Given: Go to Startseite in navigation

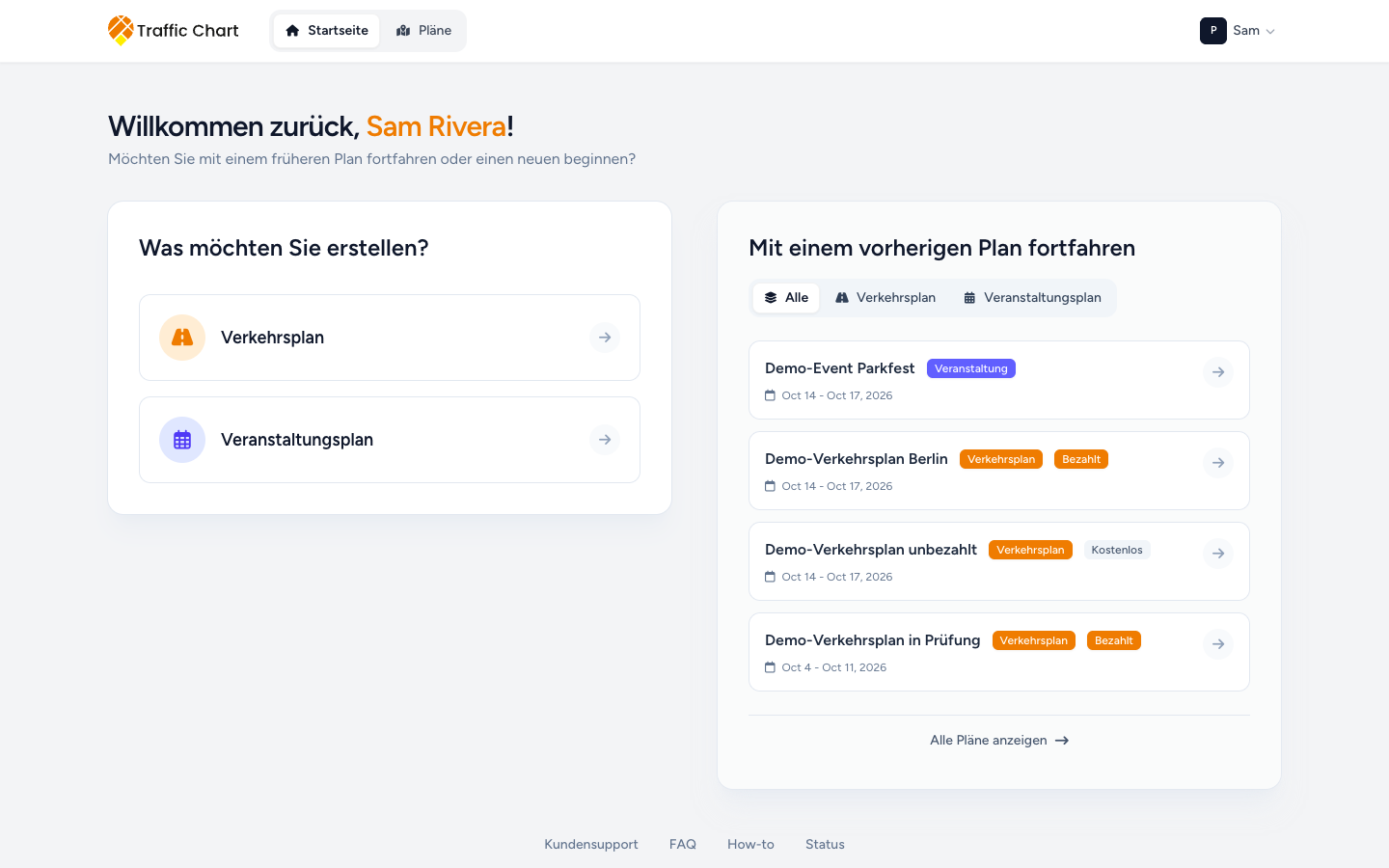Looking at the screenshot, I should [327, 31].
